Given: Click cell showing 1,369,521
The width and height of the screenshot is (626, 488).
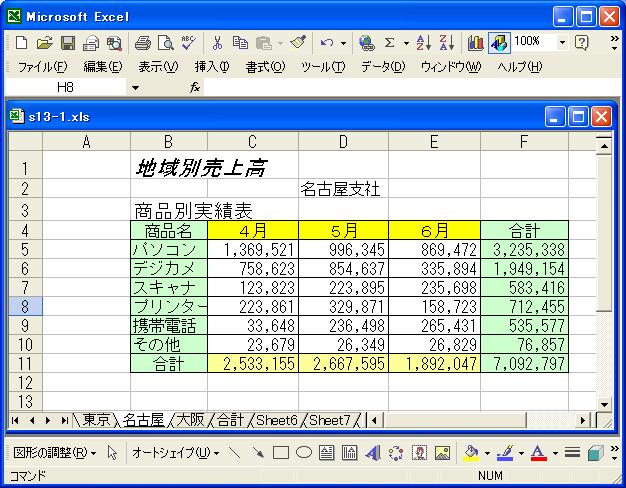Looking at the screenshot, I should pyautogui.click(x=253, y=249).
